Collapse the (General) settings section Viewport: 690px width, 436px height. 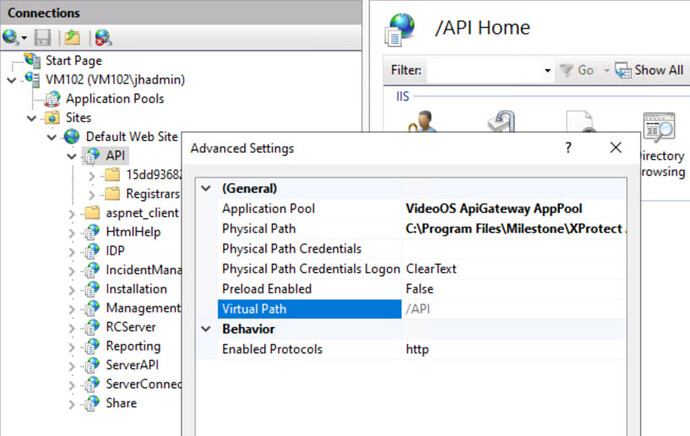(206, 189)
